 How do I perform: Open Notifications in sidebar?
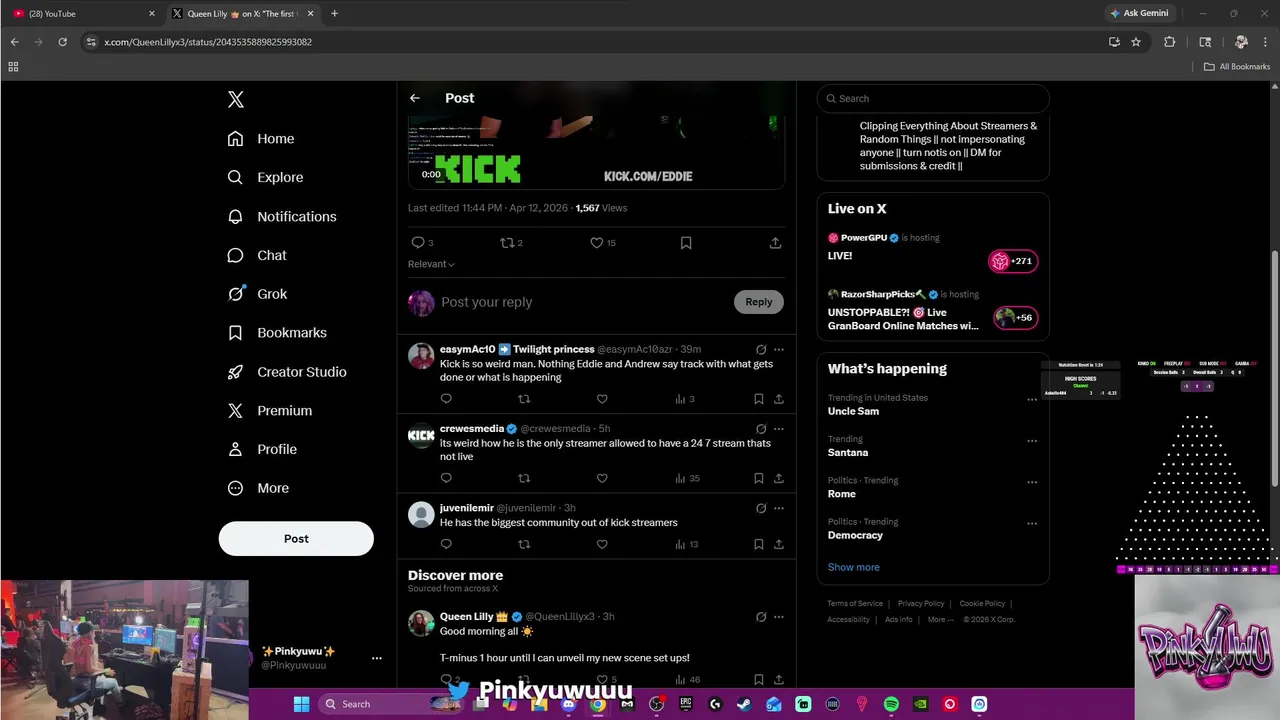tap(282, 216)
